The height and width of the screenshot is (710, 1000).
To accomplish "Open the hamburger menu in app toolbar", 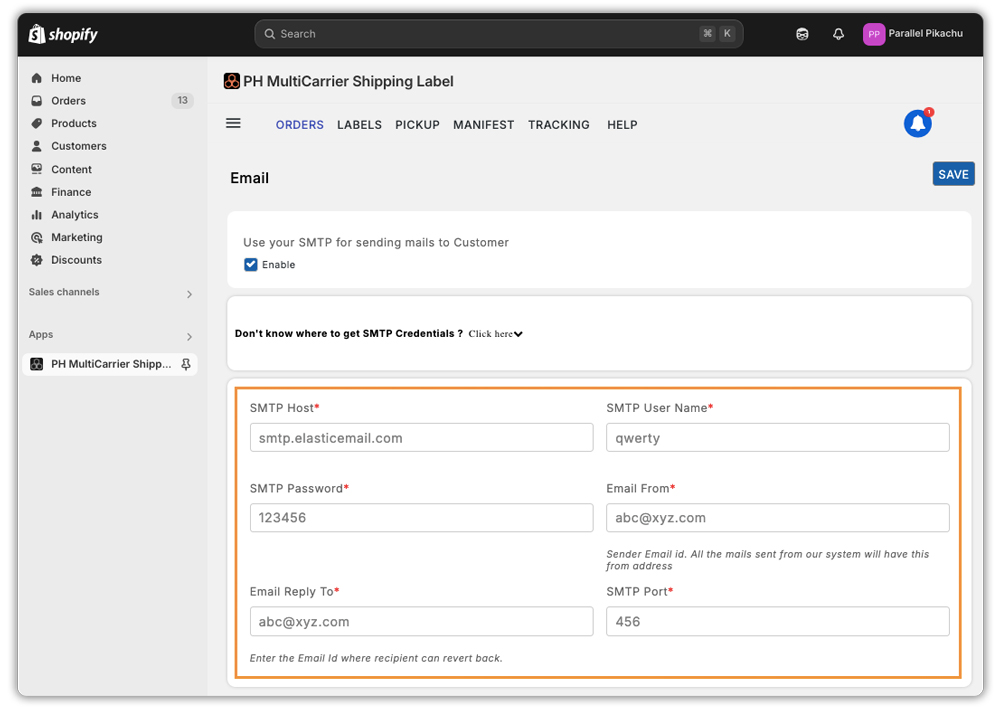I will pos(233,123).
